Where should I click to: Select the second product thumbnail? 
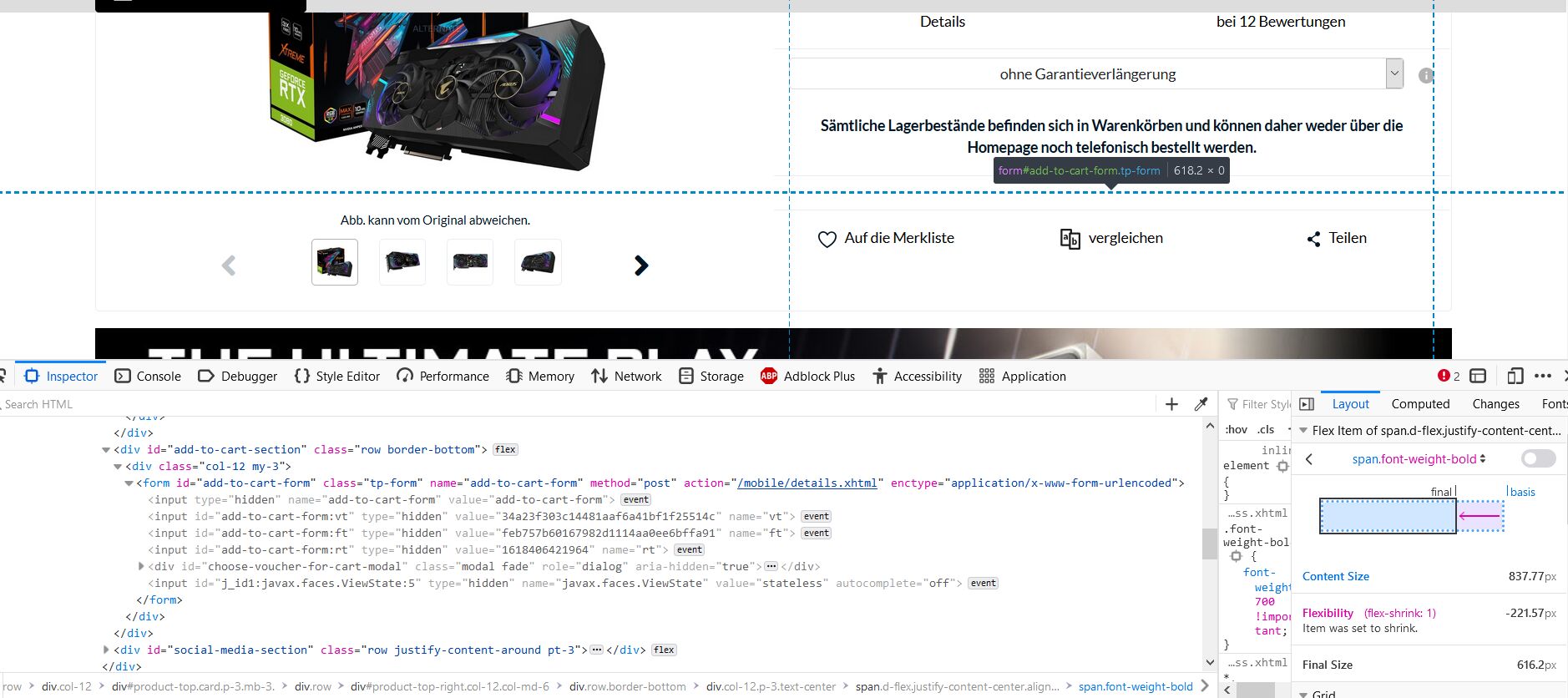pos(402,262)
